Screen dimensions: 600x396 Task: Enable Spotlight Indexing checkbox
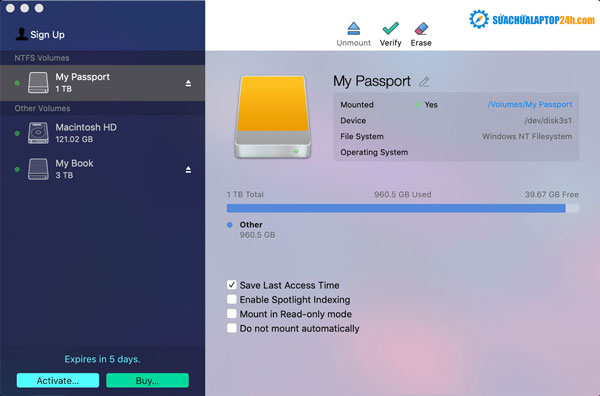click(x=232, y=299)
